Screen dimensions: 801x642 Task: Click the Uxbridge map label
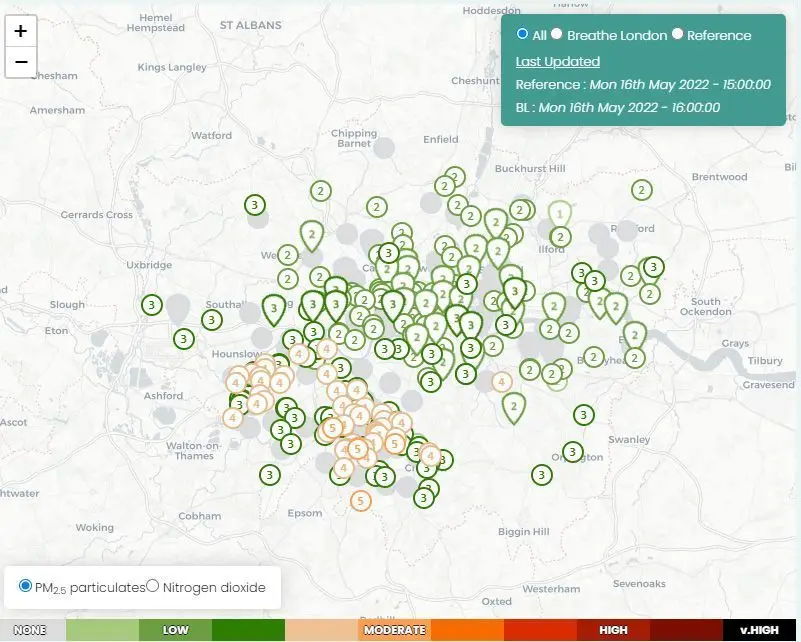pyautogui.click(x=149, y=265)
